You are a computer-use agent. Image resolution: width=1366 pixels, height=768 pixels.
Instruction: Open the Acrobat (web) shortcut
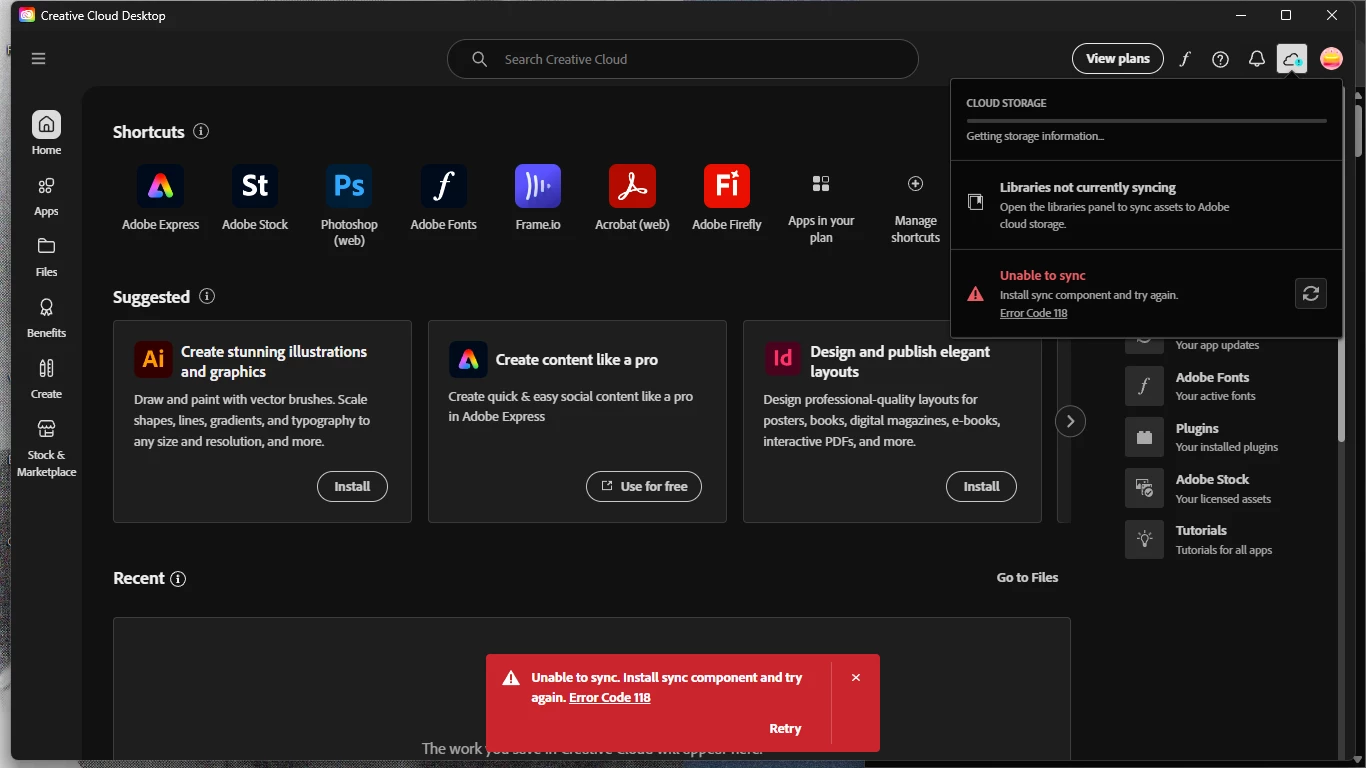(632, 197)
